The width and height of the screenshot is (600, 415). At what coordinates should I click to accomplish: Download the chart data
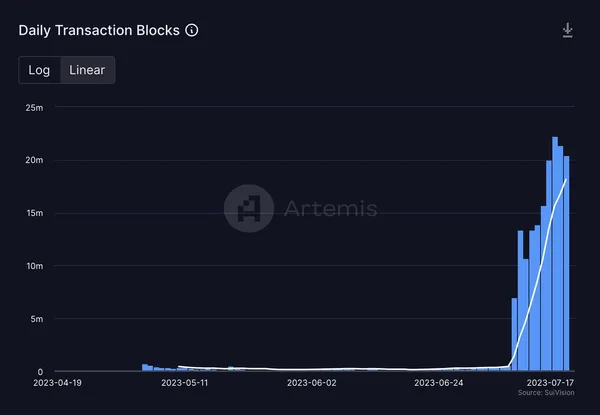[x=567, y=30]
